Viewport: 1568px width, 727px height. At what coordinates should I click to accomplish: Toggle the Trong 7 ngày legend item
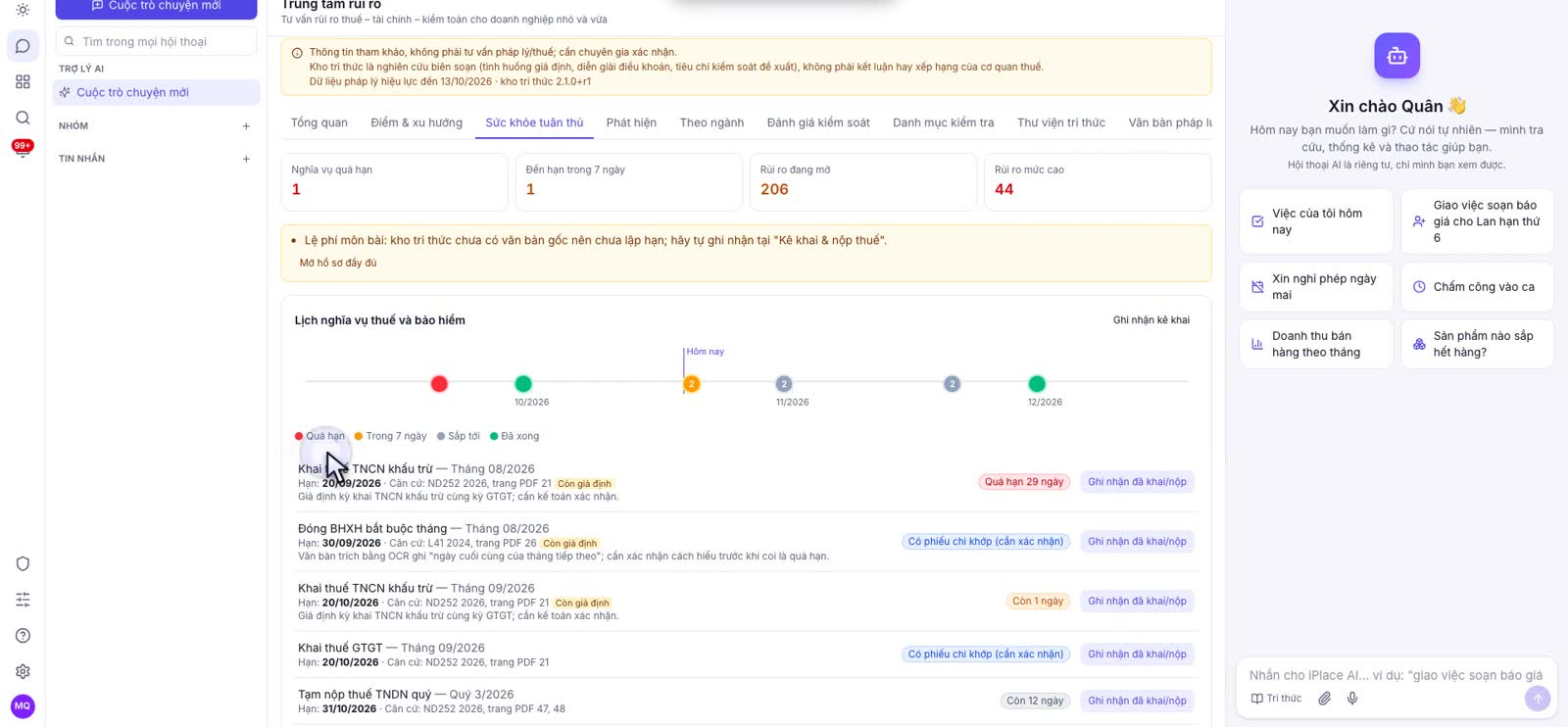[390, 436]
